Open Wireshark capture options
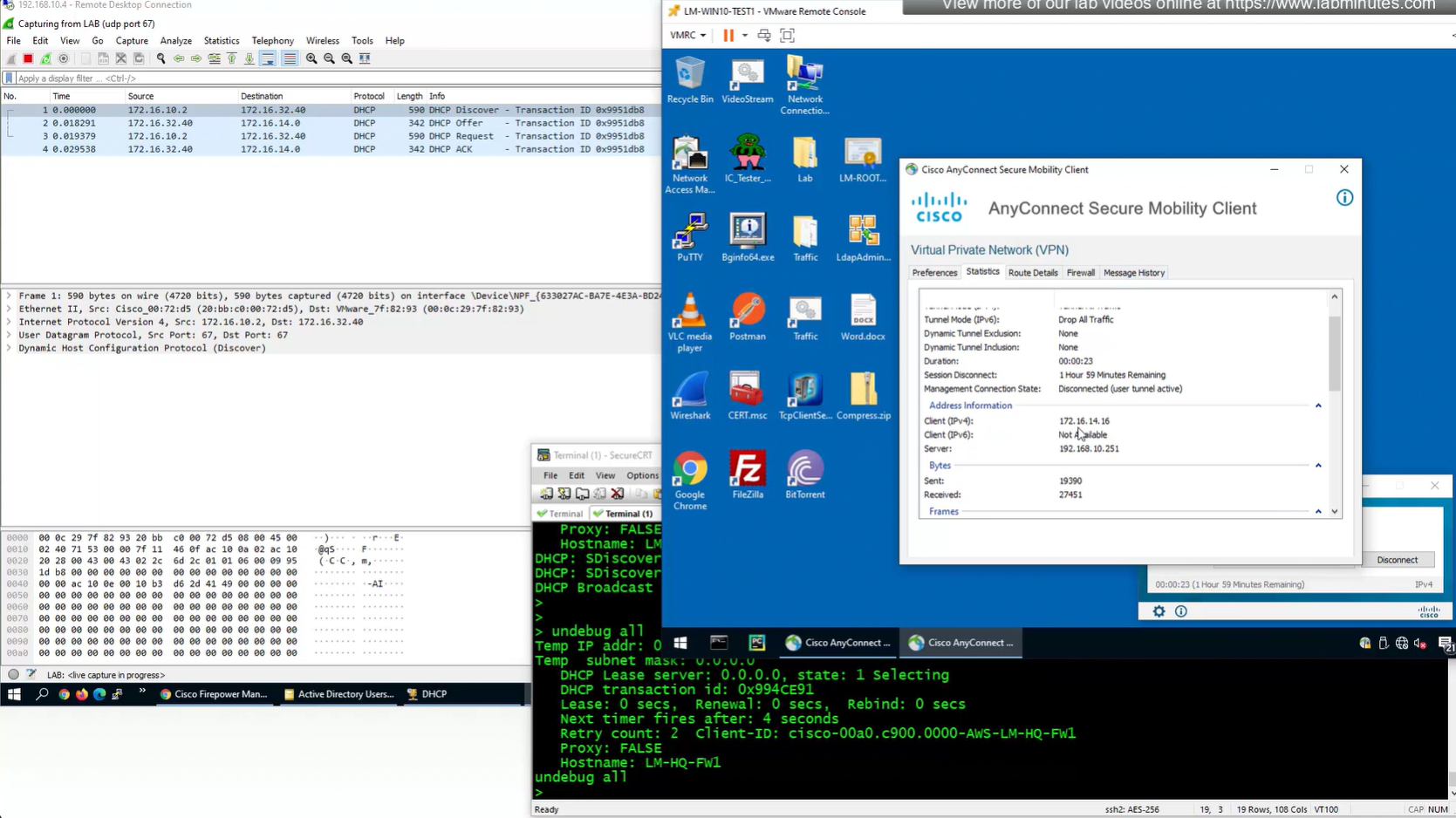Image resolution: width=1456 pixels, height=818 pixels. [x=64, y=58]
